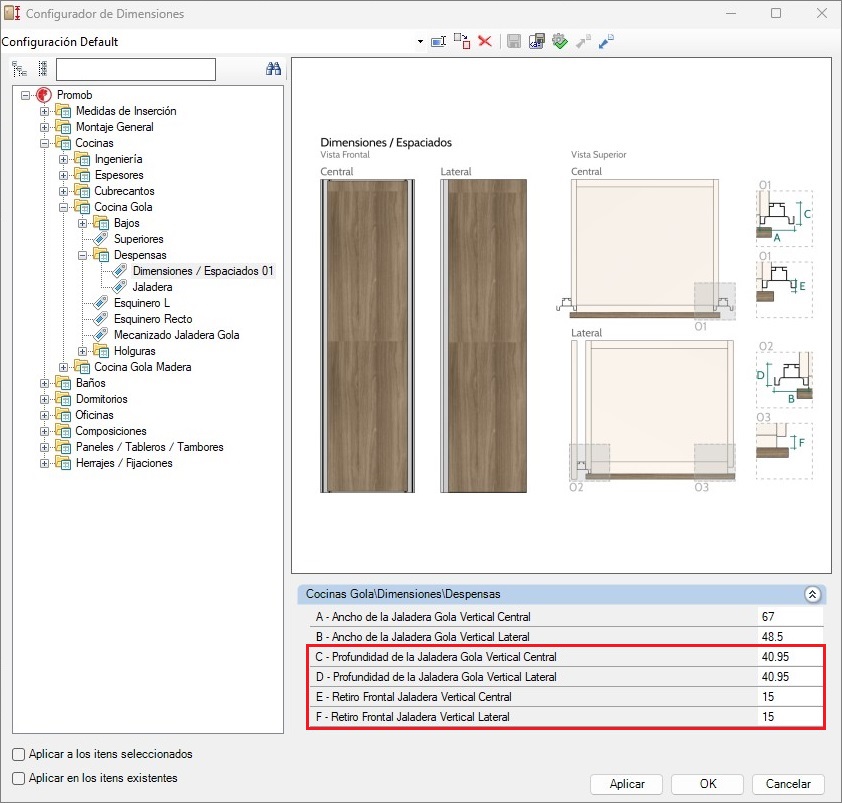The width and height of the screenshot is (842, 803).
Task: Enable 'Aplicar a los itens seleccionados' checkbox
Action: [x=19, y=754]
